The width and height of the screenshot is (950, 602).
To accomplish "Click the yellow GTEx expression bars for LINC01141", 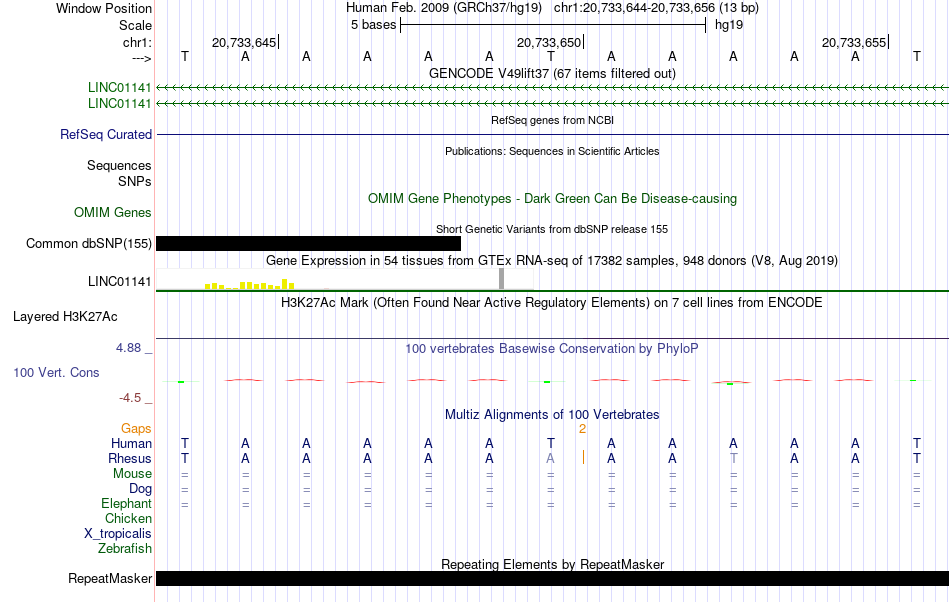I will pyautogui.click(x=250, y=284).
